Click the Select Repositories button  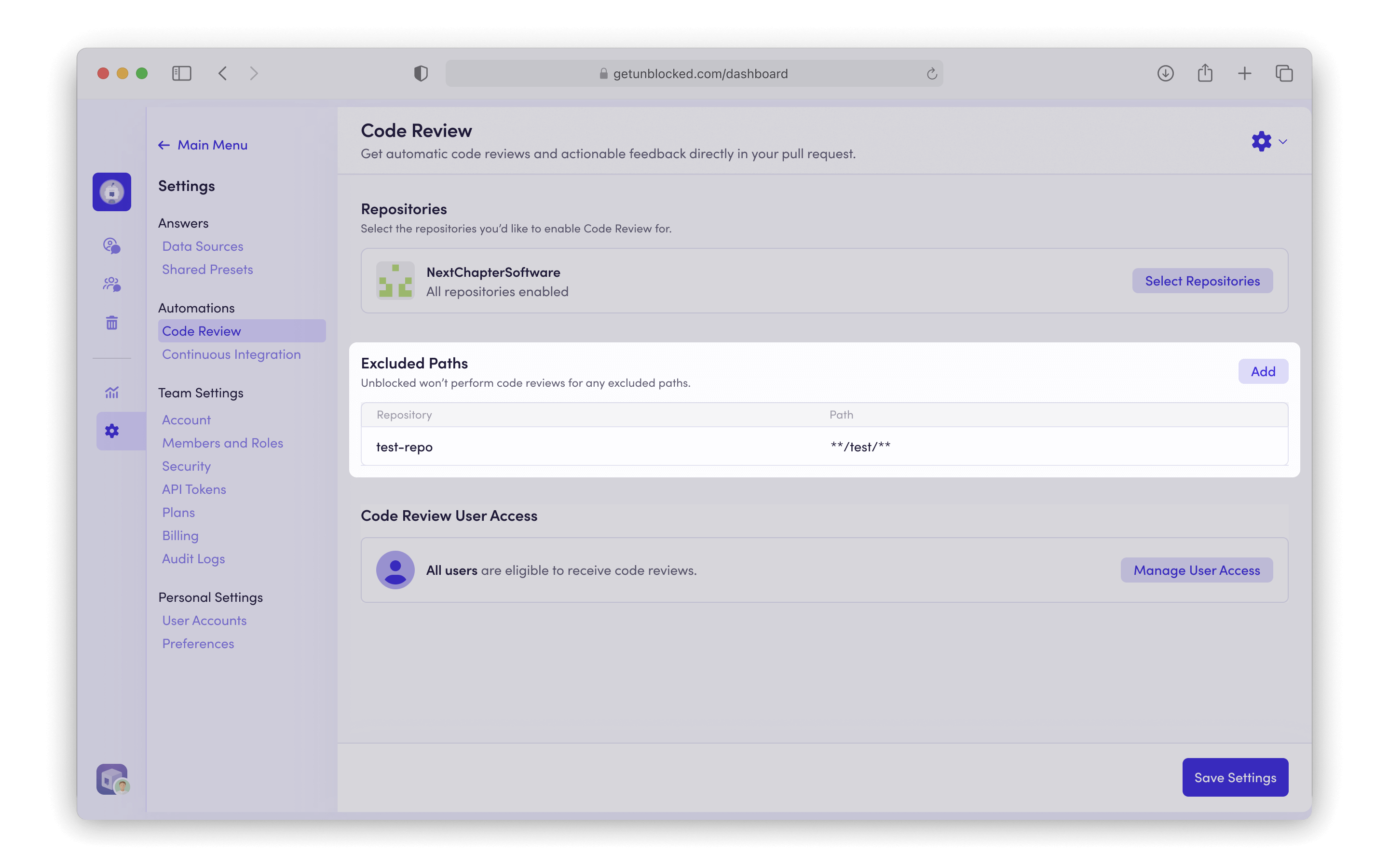1202,281
